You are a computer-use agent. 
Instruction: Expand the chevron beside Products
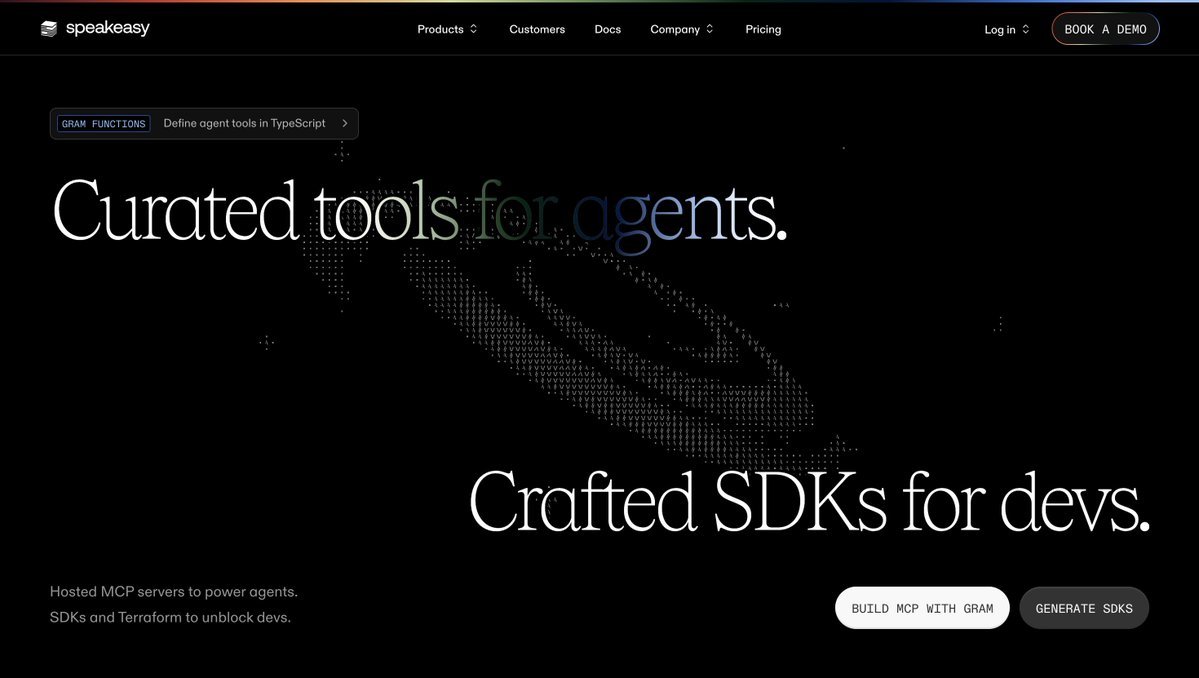[474, 29]
